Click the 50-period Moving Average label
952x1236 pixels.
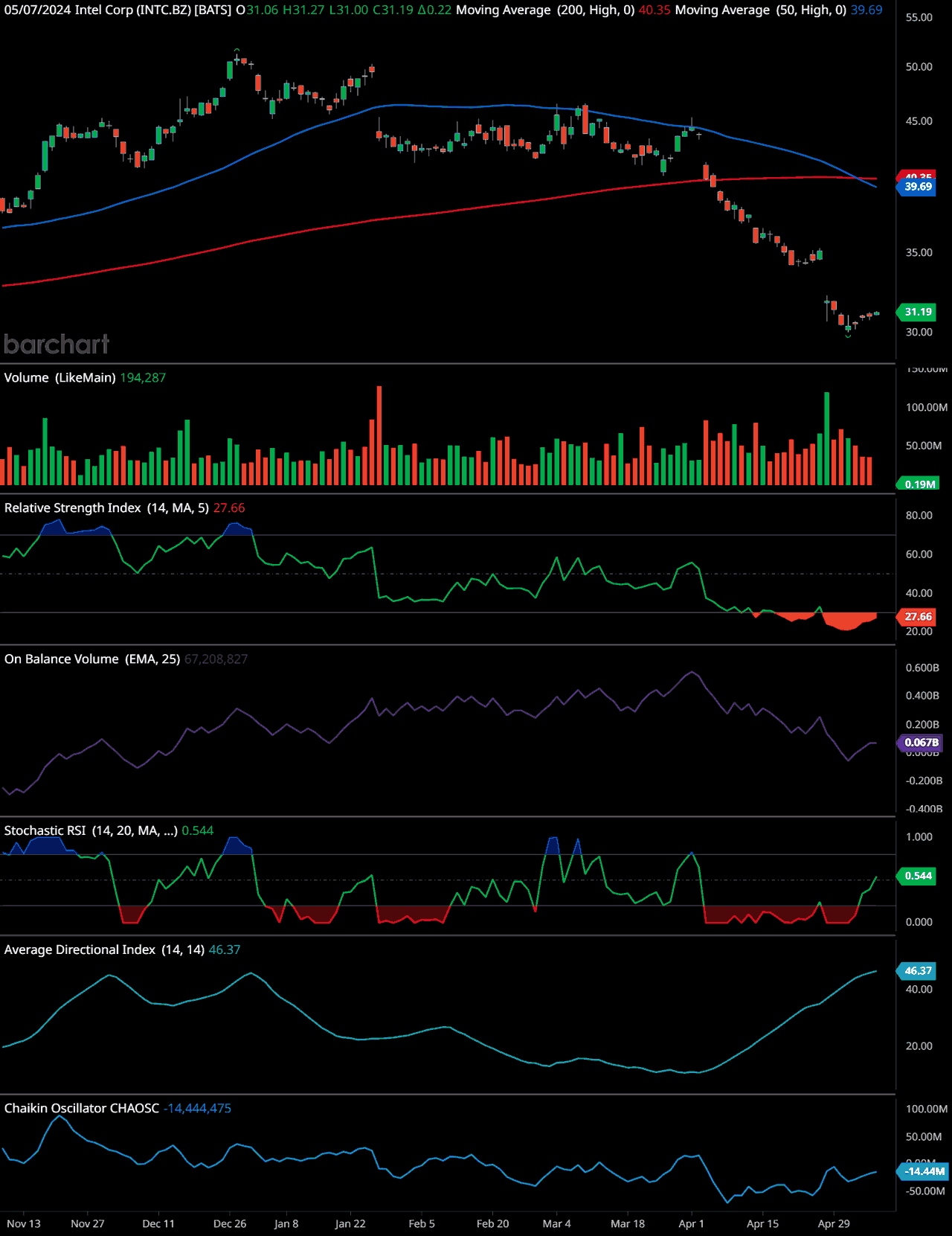761,10
